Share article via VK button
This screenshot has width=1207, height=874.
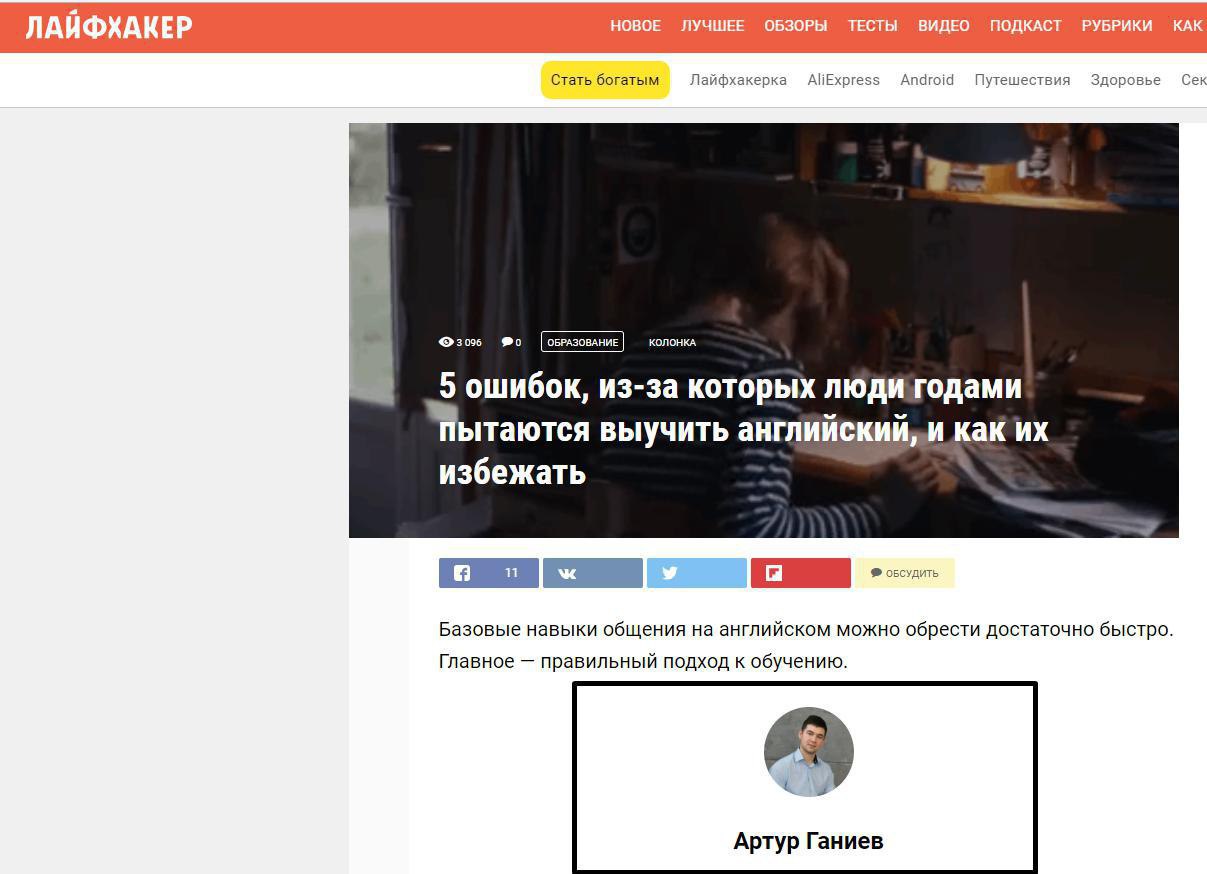(x=593, y=573)
